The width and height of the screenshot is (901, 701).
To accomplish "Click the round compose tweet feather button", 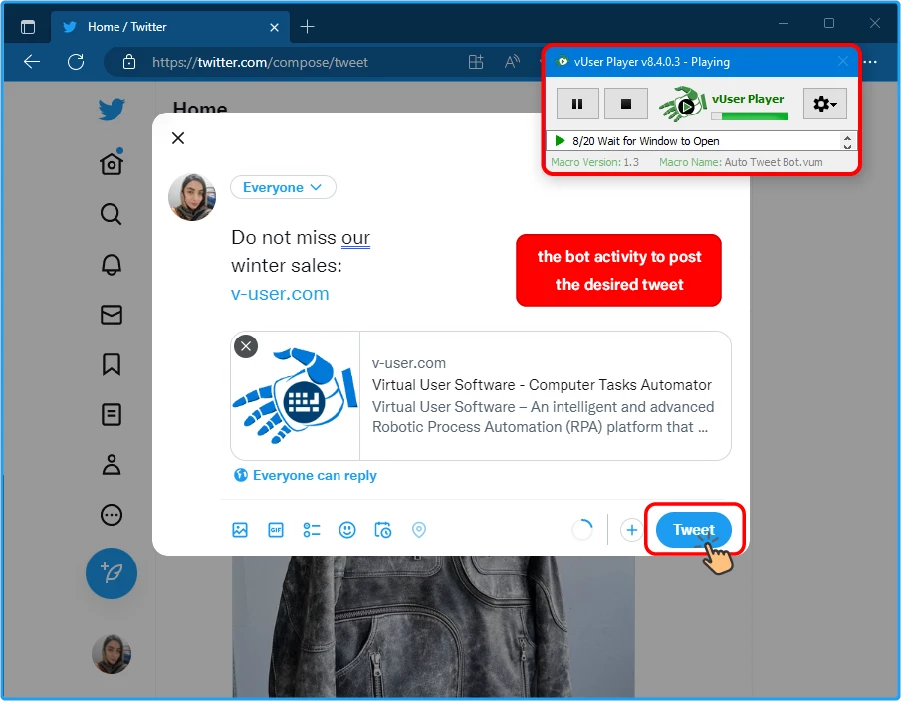I will [x=111, y=573].
